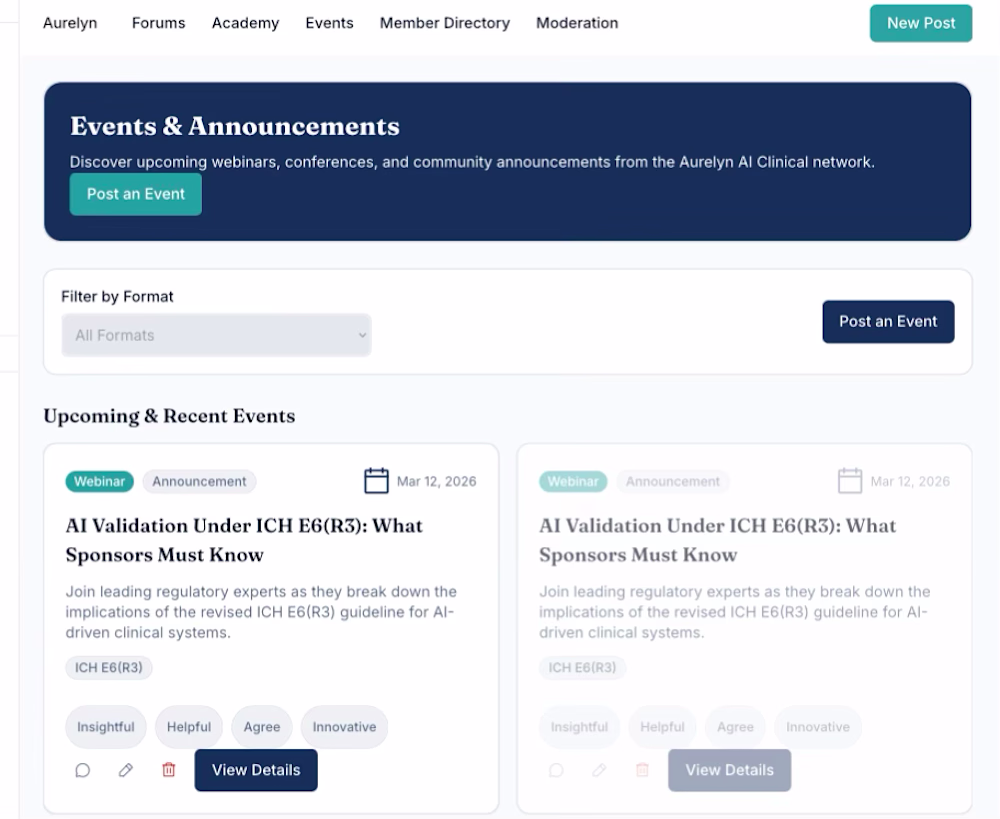This screenshot has height=819, width=1000.
Task: Open the Member Directory menu item
Action: coord(445,23)
